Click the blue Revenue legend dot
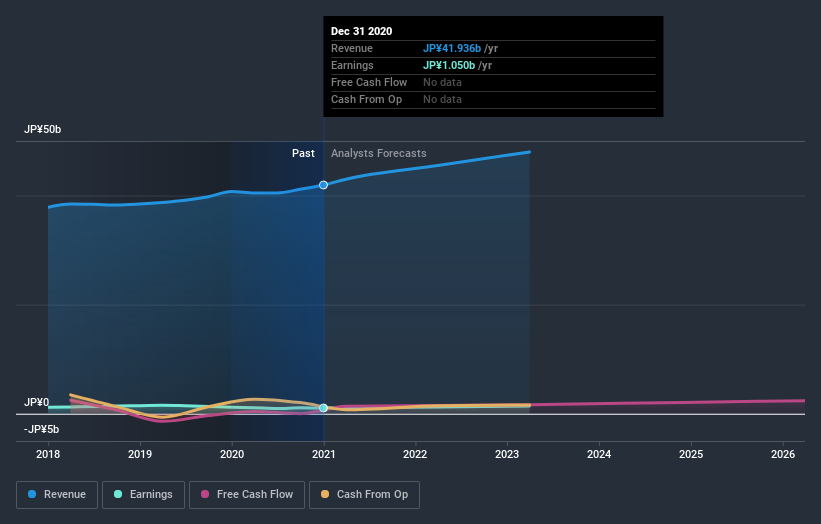The width and height of the screenshot is (821, 524). click(x=32, y=494)
